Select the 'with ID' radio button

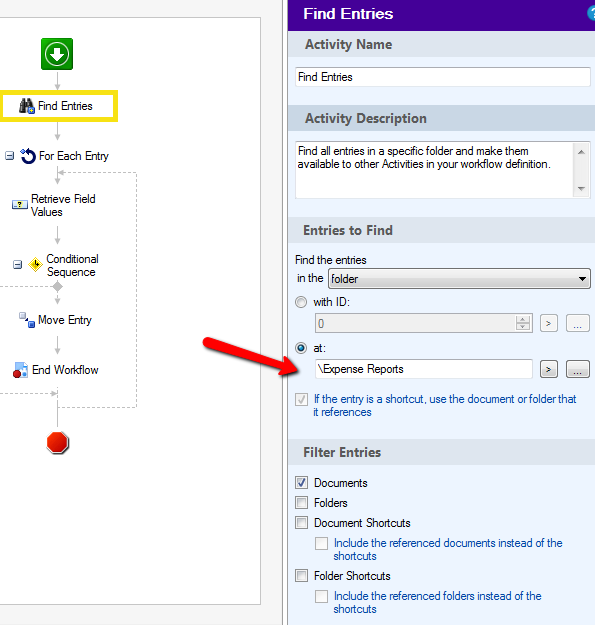pos(301,302)
